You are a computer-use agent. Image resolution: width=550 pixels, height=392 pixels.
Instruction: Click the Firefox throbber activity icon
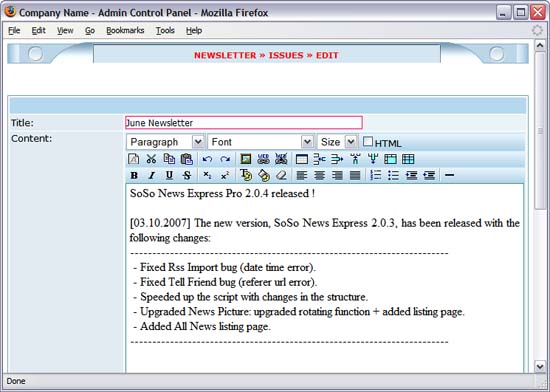(537, 31)
